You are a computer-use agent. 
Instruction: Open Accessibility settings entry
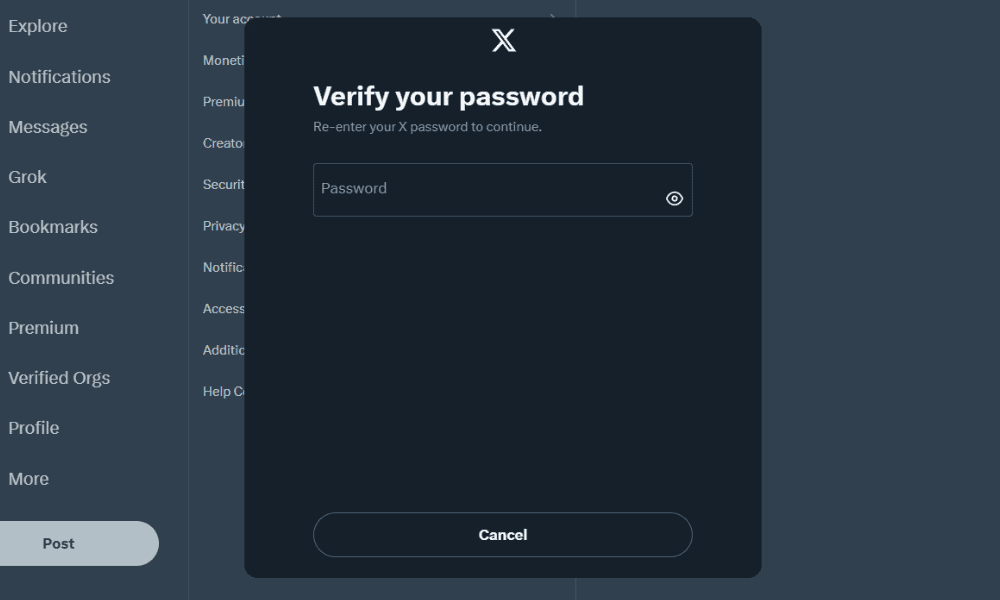tap(224, 309)
